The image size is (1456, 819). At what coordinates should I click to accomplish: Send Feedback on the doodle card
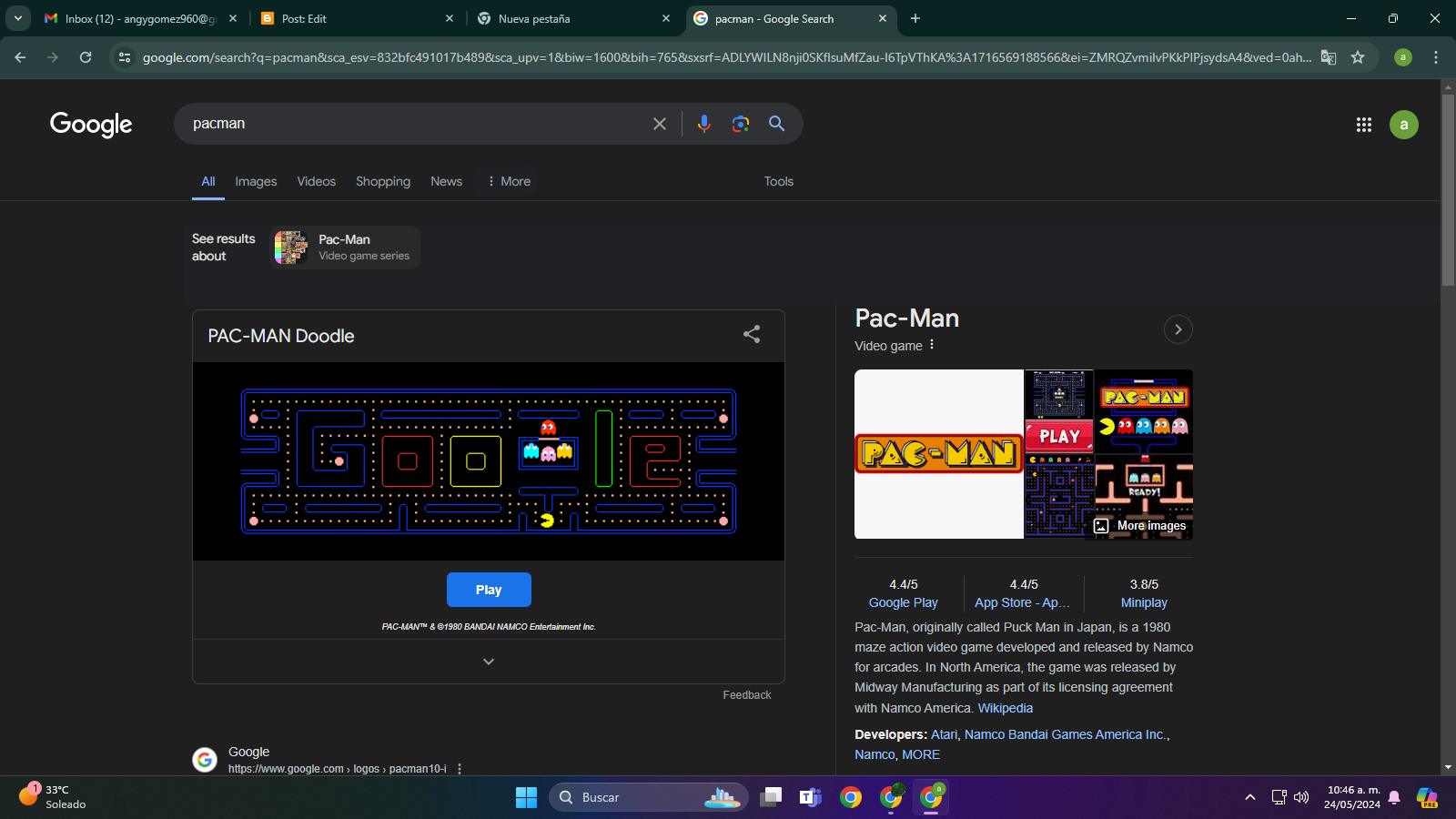pos(747,695)
